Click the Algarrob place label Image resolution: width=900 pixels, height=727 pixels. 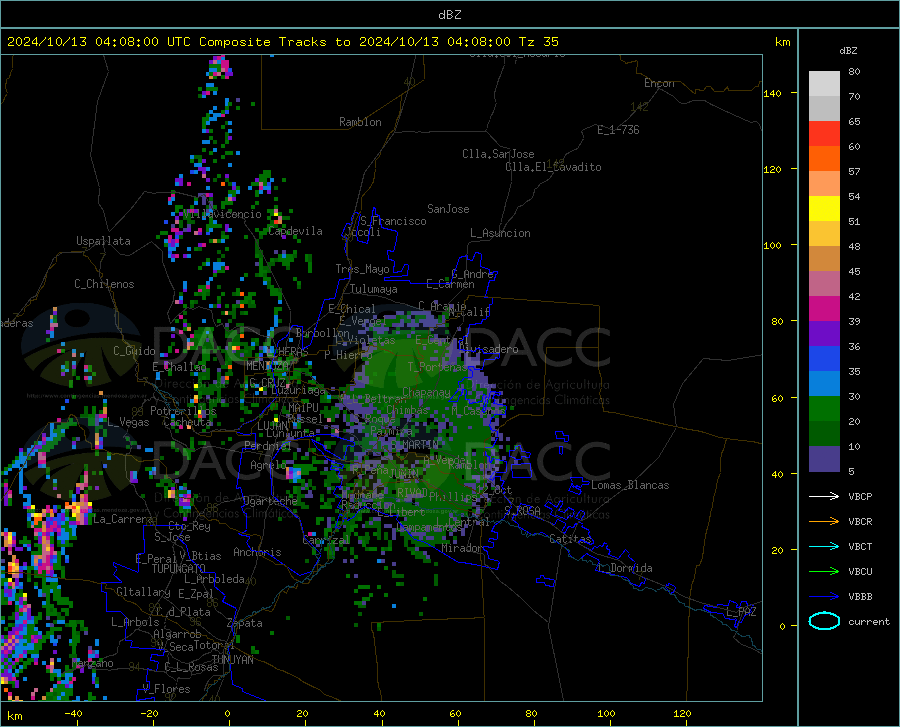(177, 634)
